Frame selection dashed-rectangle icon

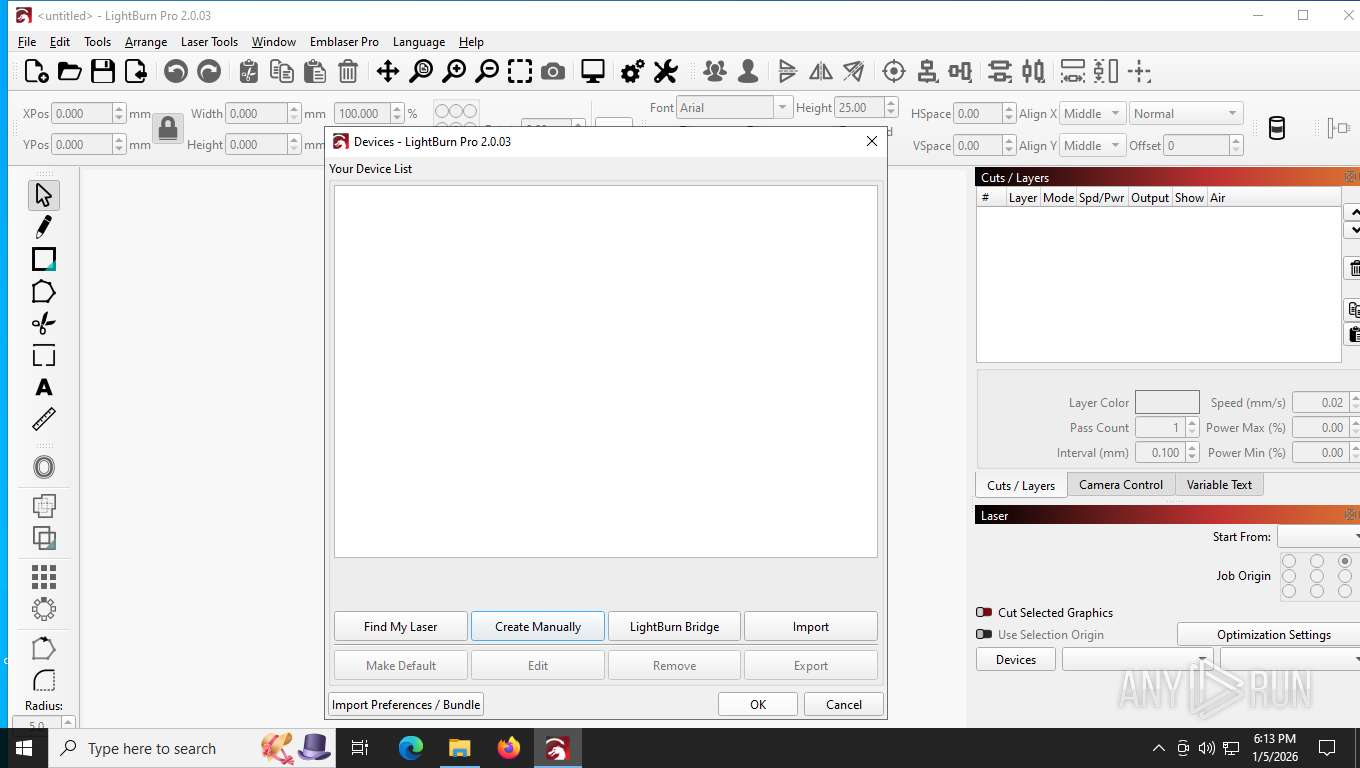pyautogui.click(x=520, y=71)
